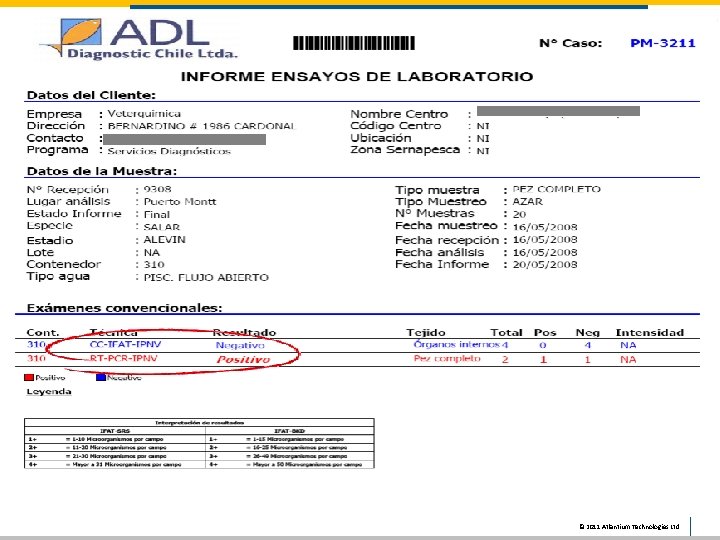Click the redacted Nombre Centro field
The width and height of the screenshot is (720, 540).
click(558, 111)
